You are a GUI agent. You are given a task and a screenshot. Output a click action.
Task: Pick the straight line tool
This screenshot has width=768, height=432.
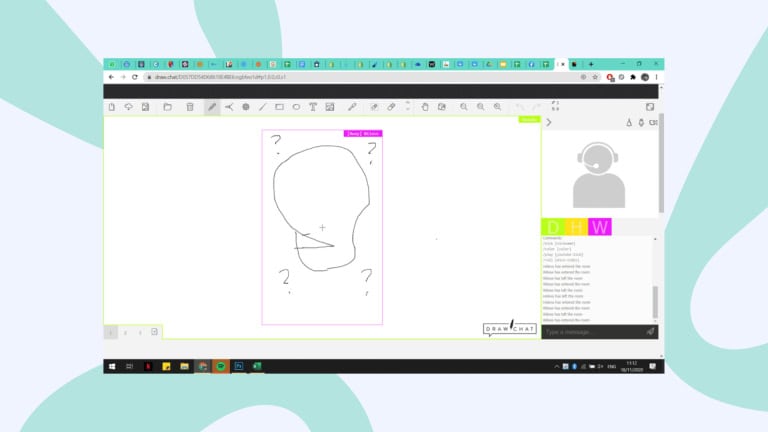click(x=263, y=107)
